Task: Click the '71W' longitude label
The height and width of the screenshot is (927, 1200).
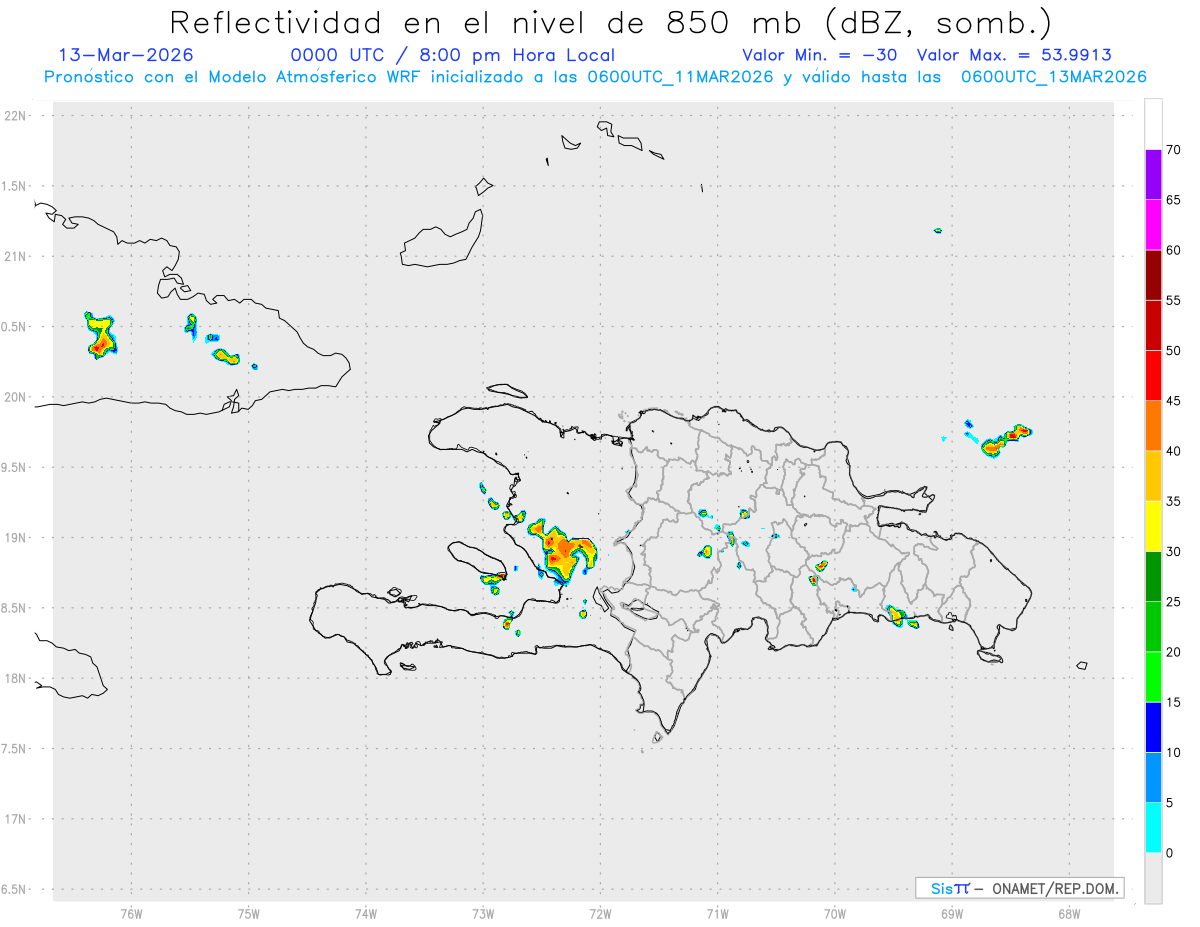Action: [x=717, y=913]
